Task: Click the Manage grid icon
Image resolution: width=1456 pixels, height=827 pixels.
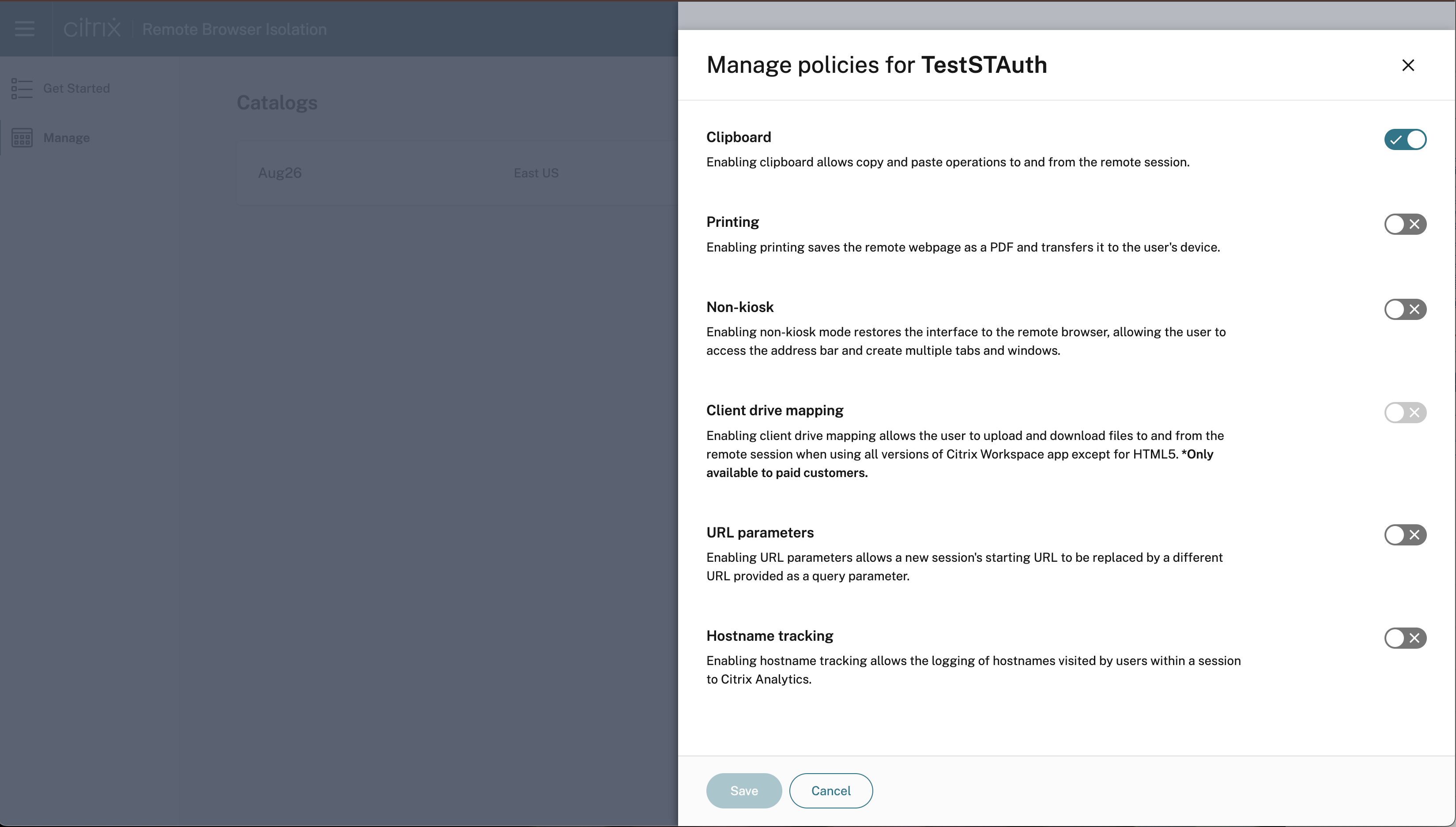Action: pyautogui.click(x=22, y=138)
